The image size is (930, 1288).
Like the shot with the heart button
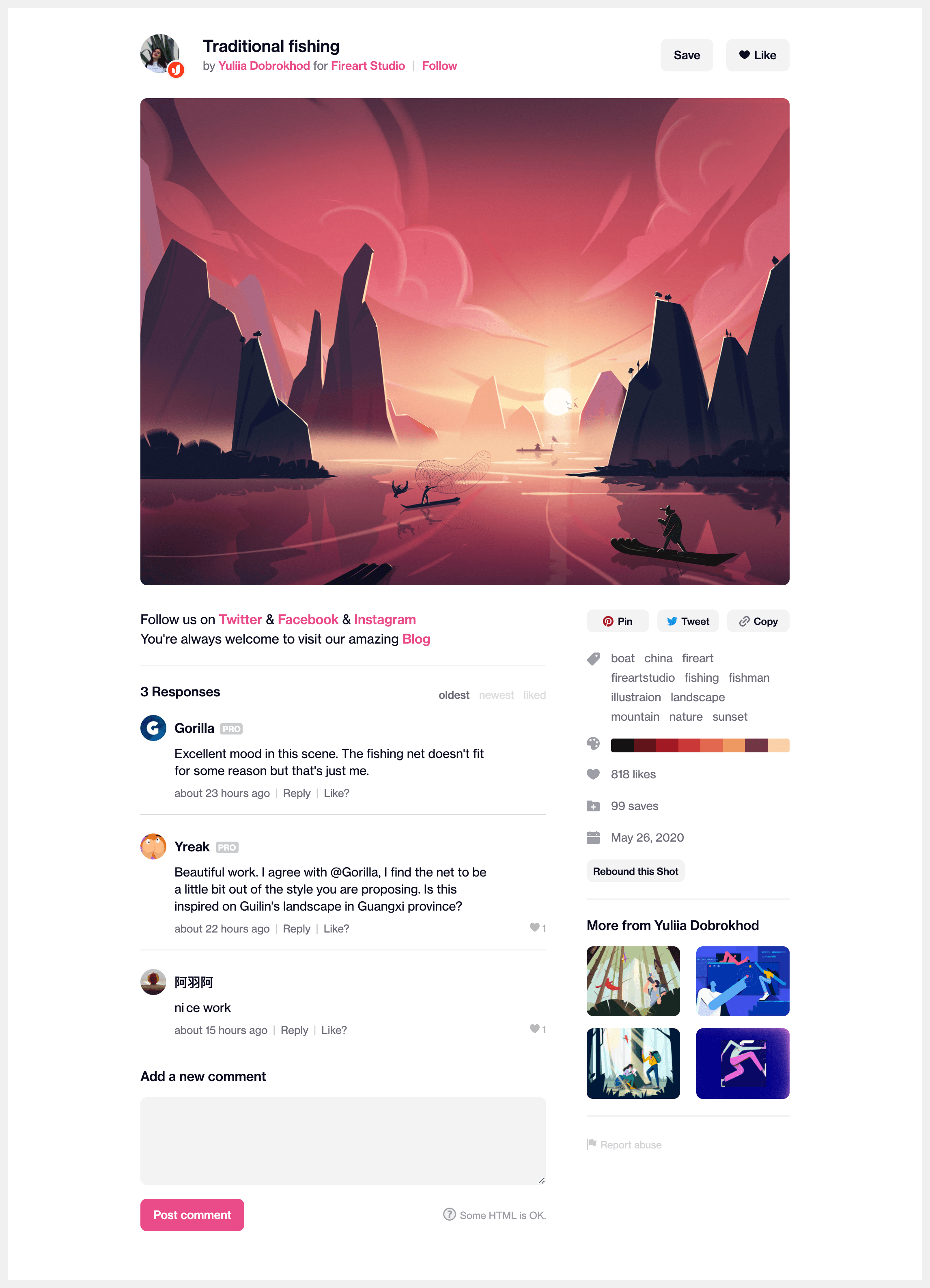pos(758,55)
